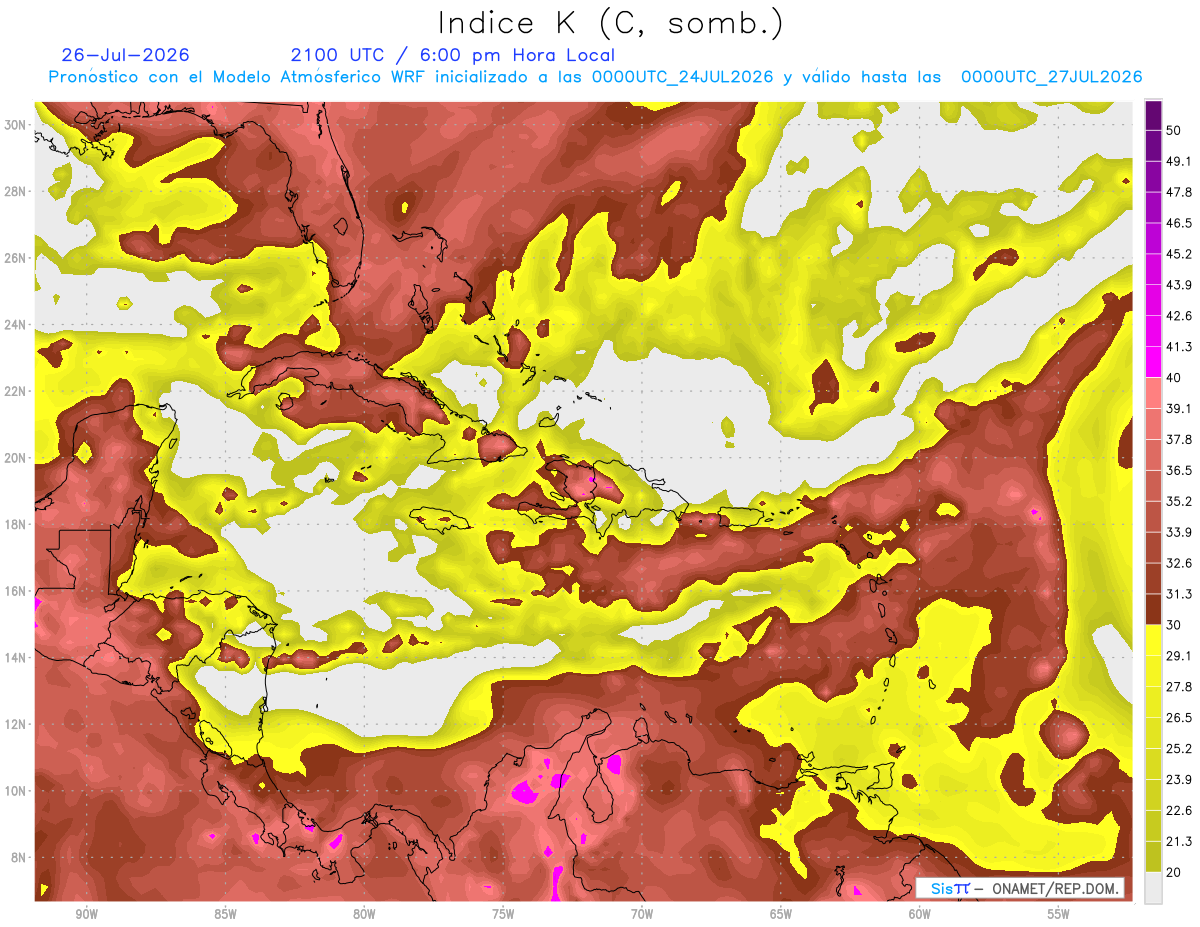Viewport: 1200px width, 927px height.
Task: Click the dark brown swatch between 30 and 31.3
Action: (x=1153, y=609)
